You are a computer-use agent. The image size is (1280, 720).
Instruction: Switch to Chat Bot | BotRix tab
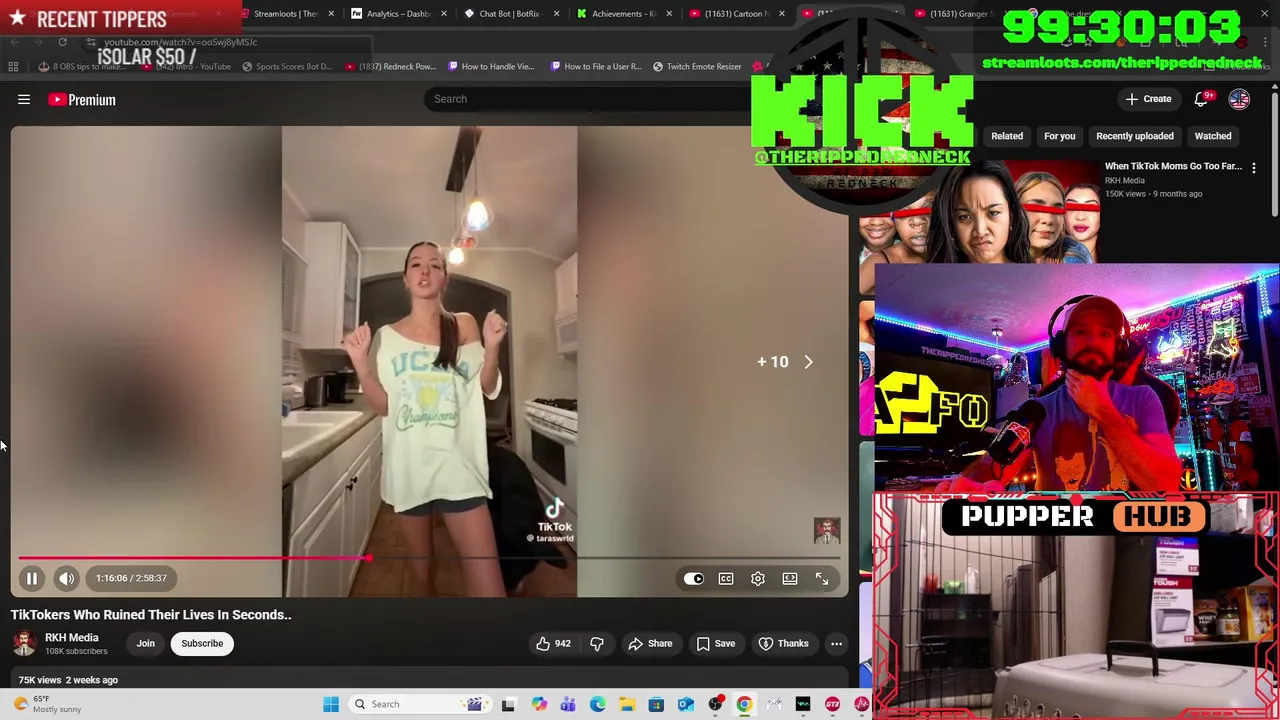click(x=508, y=14)
